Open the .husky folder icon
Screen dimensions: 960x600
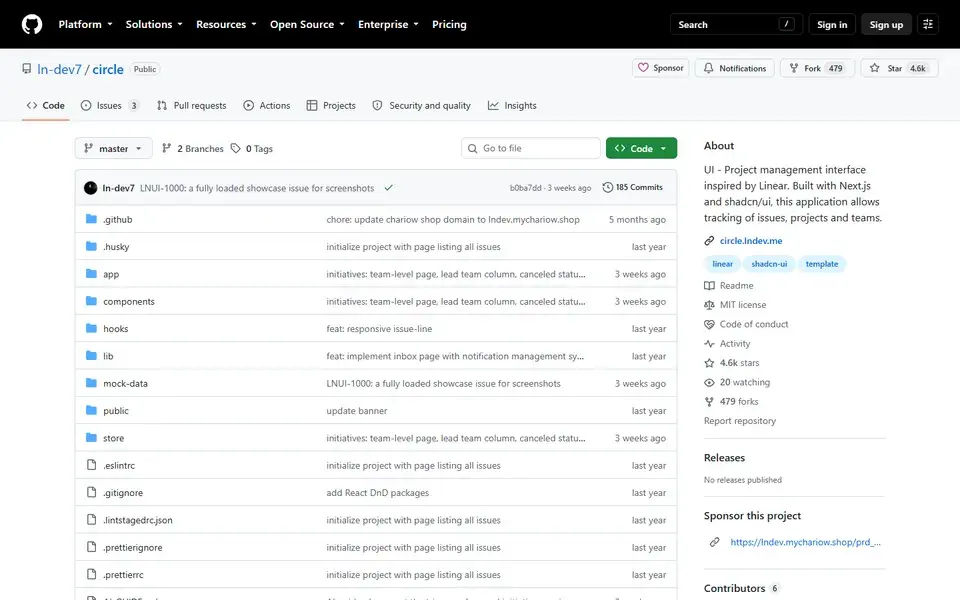[x=91, y=246]
